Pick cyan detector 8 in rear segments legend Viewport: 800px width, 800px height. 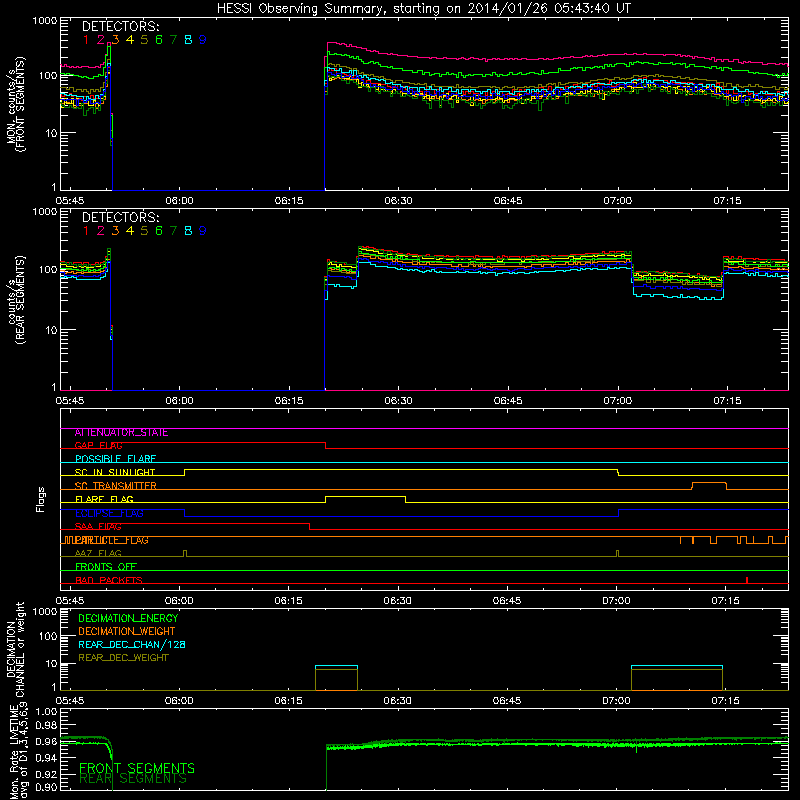point(188,231)
